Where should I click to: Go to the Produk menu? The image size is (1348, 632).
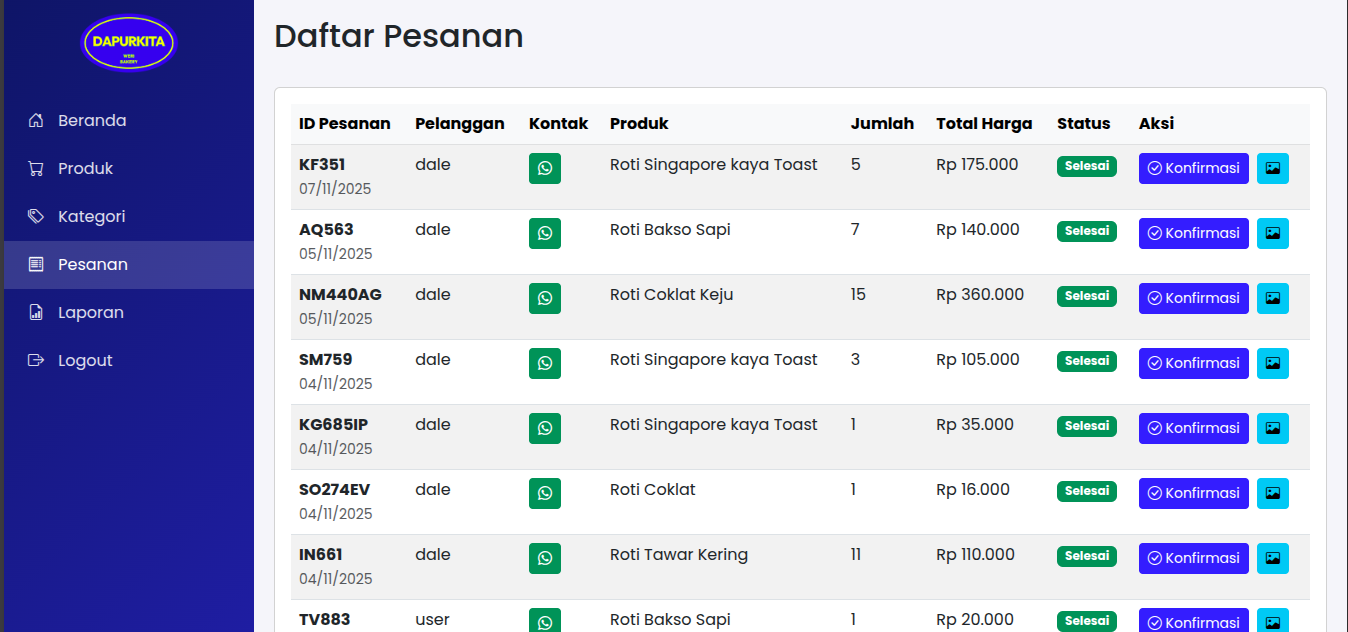point(129,169)
